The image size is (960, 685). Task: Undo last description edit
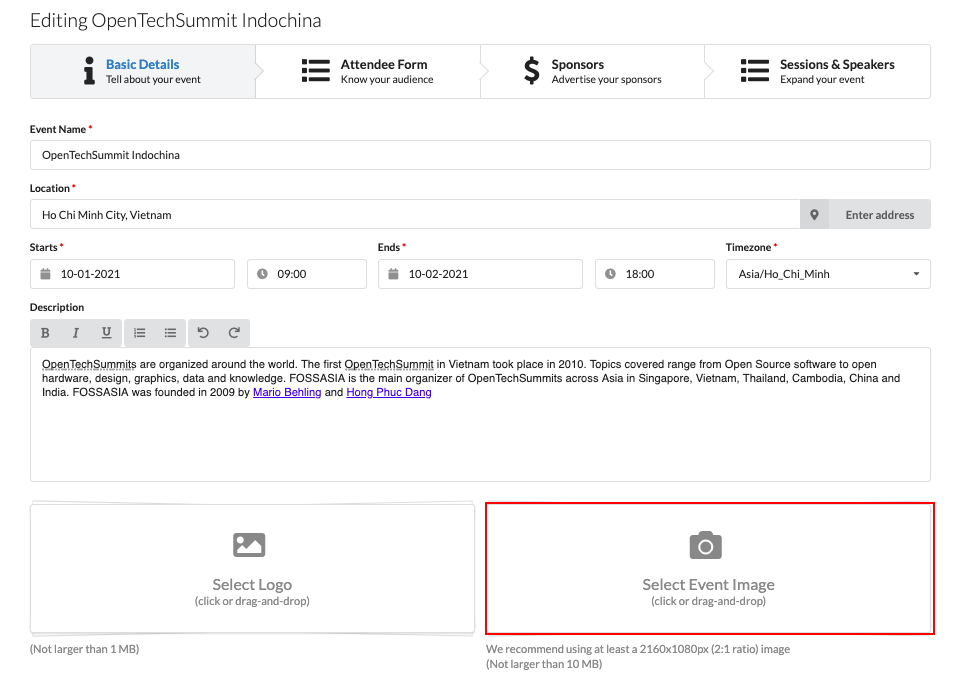203,333
